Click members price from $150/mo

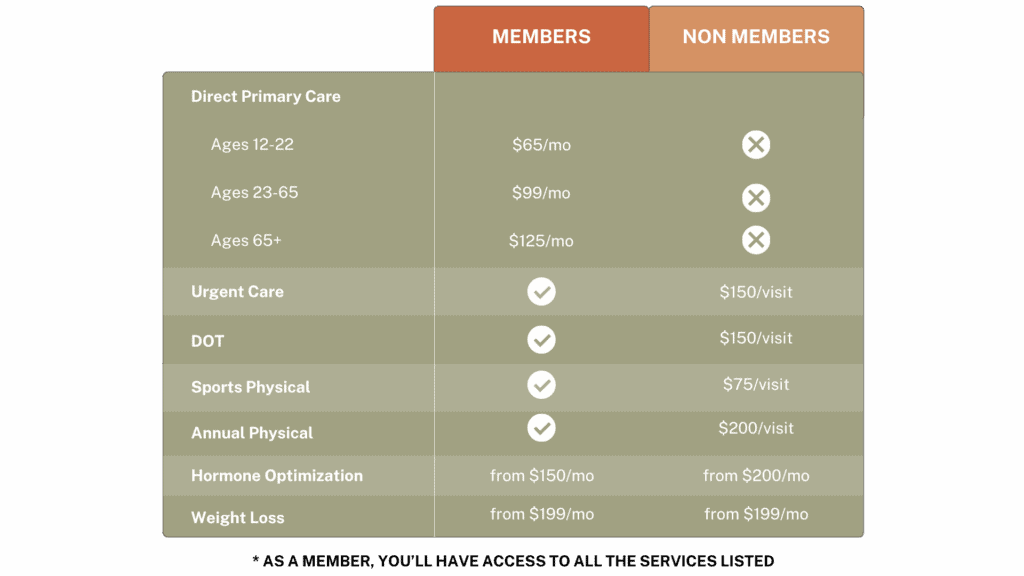[x=542, y=475]
